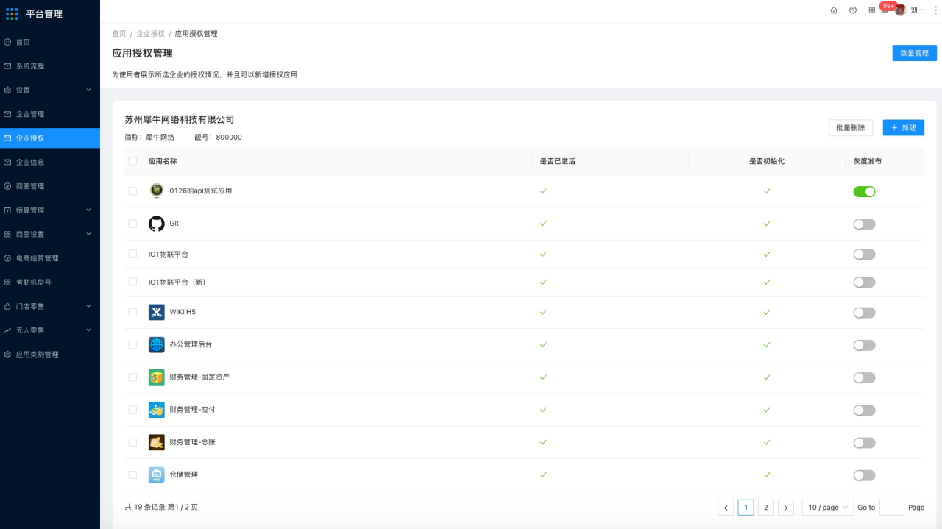The width and height of the screenshot is (942, 529).
Task: Open 应用类别管理 in the sidebar
Action: (50, 355)
